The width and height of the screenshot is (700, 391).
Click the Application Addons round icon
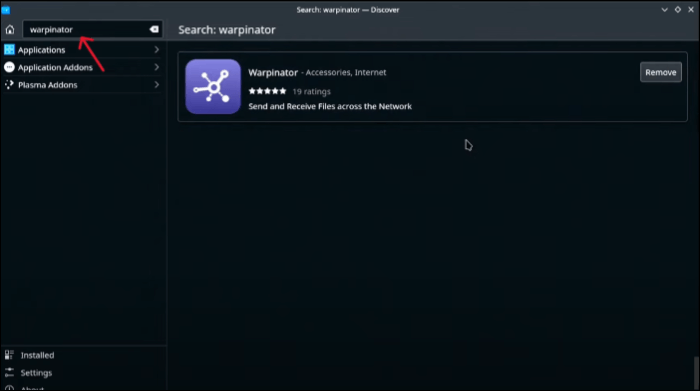click(x=9, y=67)
